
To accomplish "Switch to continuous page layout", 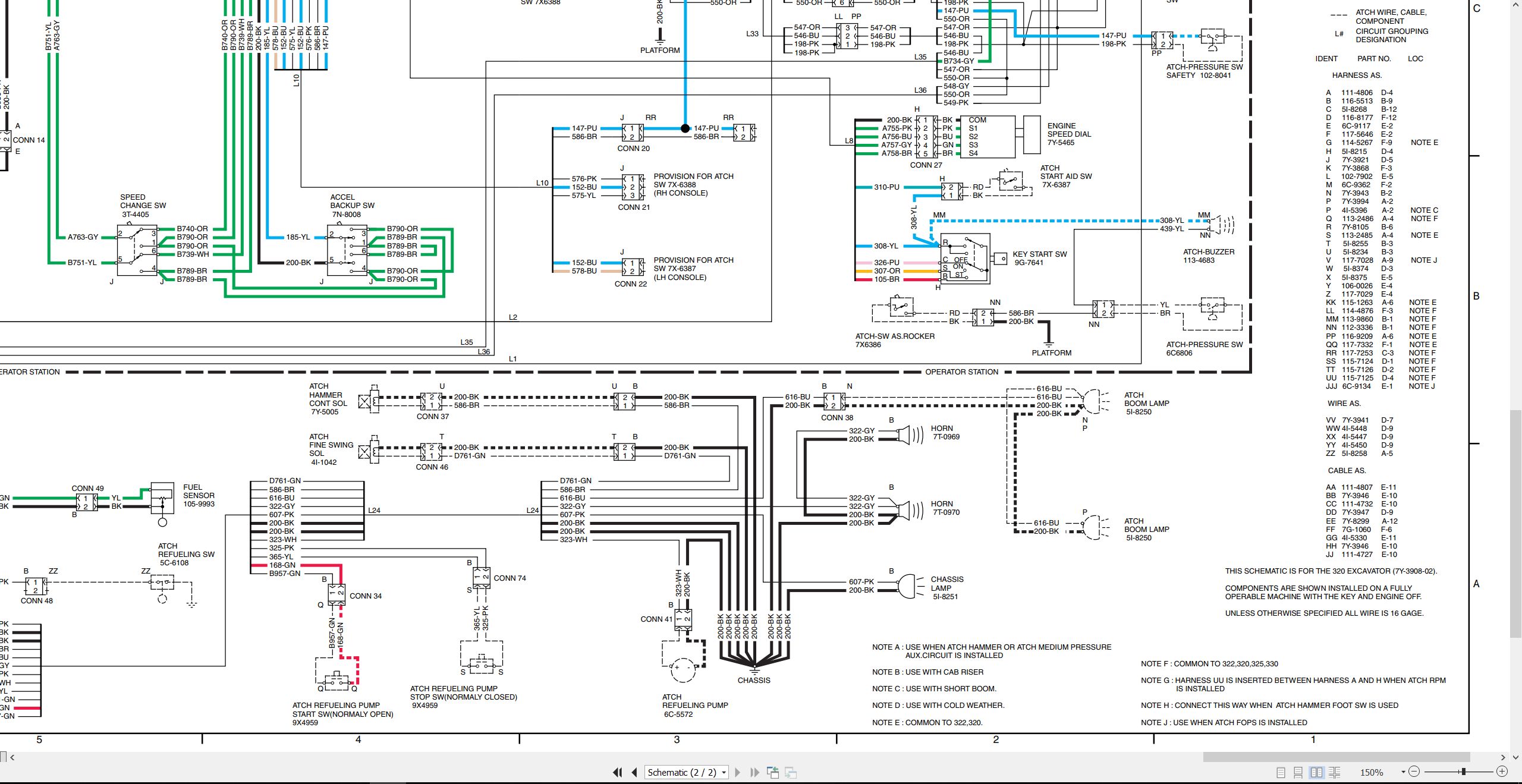I will pyautogui.click(x=1298, y=772).
